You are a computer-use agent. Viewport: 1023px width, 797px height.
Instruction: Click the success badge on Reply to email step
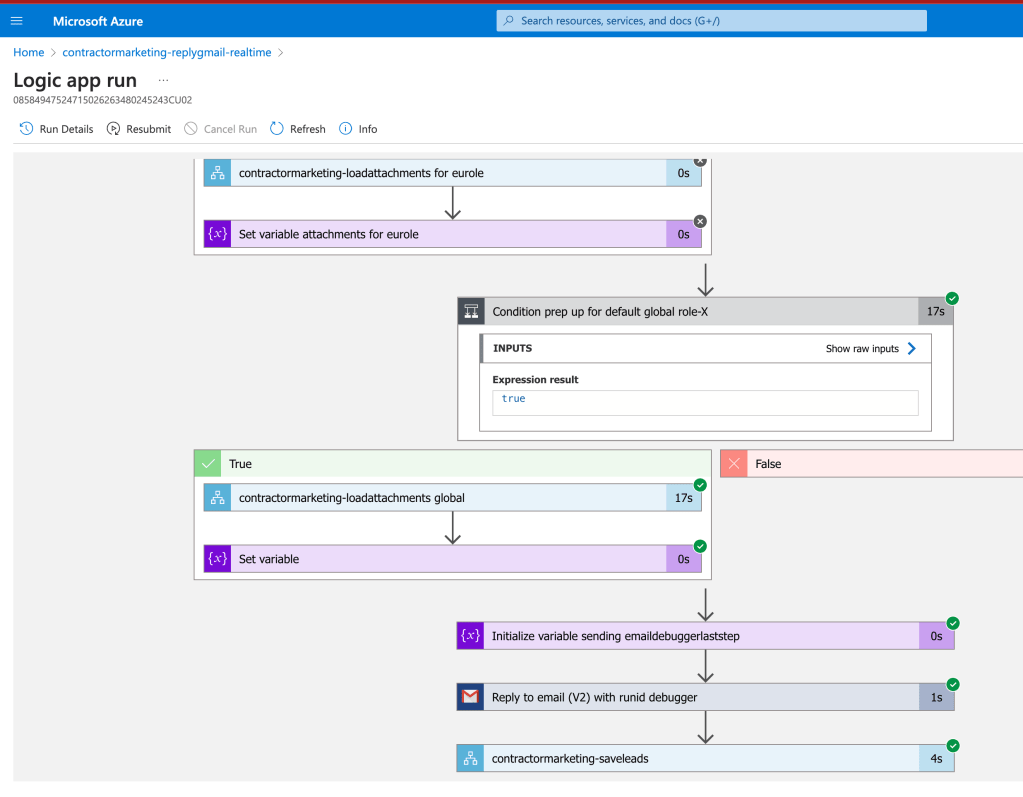953,684
